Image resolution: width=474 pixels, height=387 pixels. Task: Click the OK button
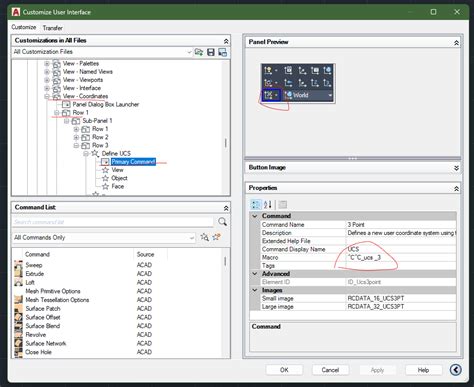tap(284, 370)
